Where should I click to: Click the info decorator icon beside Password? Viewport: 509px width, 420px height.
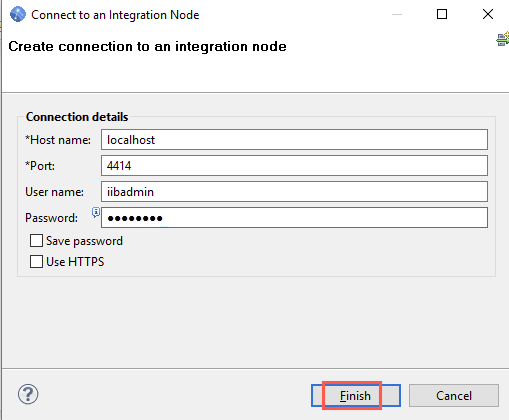click(x=96, y=212)
